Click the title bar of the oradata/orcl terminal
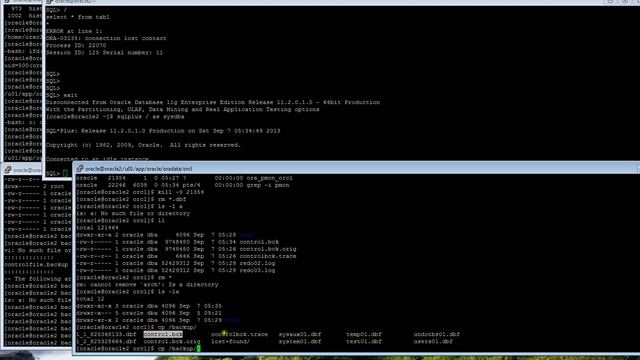Viewport: 640px width, 360px height. pos(357,169)
